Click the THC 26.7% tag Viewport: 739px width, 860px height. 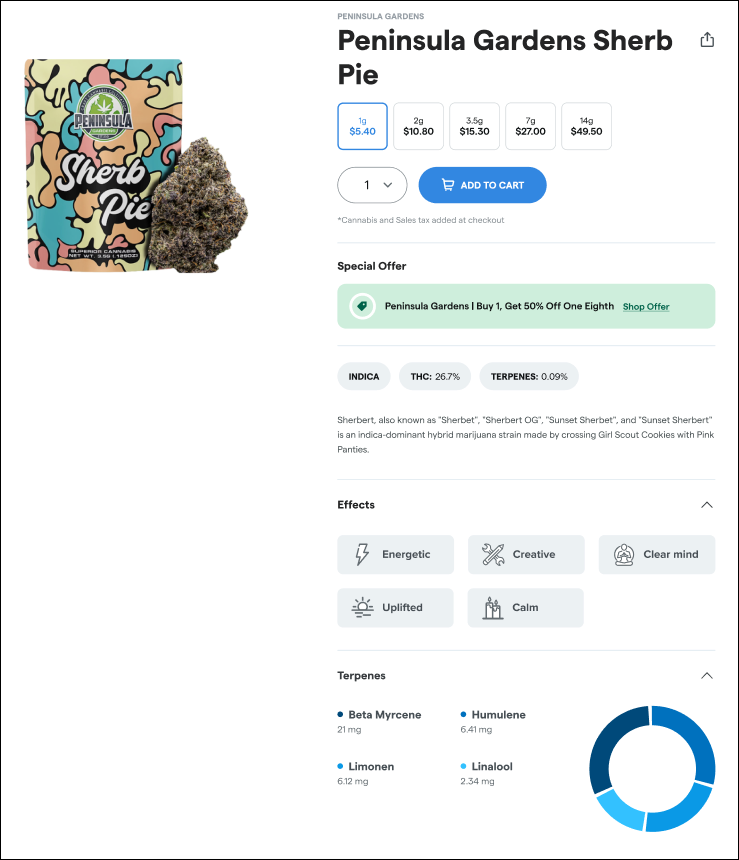click(435, 377)
